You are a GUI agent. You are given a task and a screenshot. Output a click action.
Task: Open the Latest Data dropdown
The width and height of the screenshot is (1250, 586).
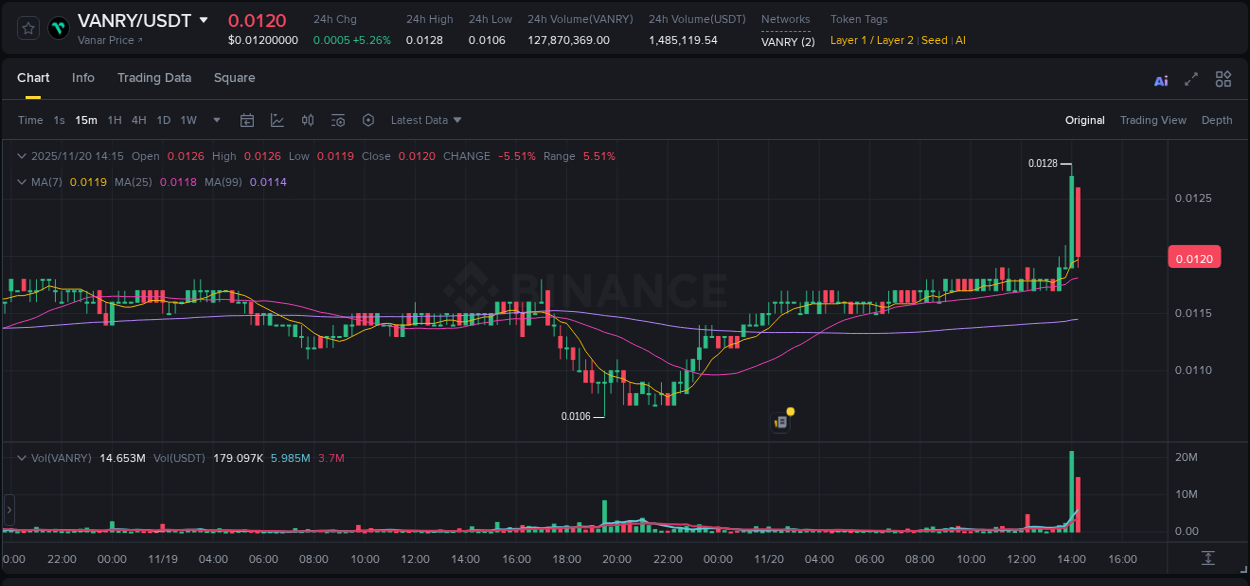pyautogui.click(x=425, y=120)
